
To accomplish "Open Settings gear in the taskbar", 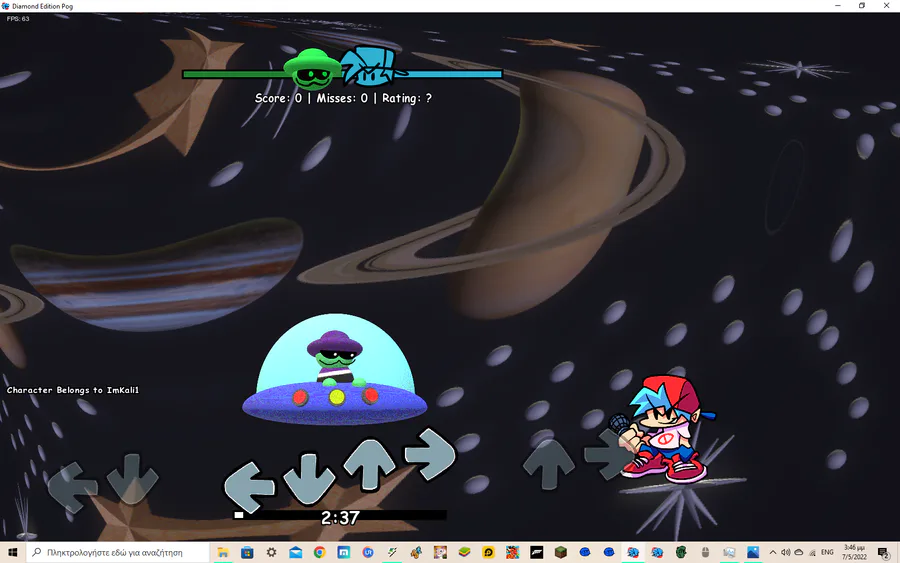I will click(271, 552).
